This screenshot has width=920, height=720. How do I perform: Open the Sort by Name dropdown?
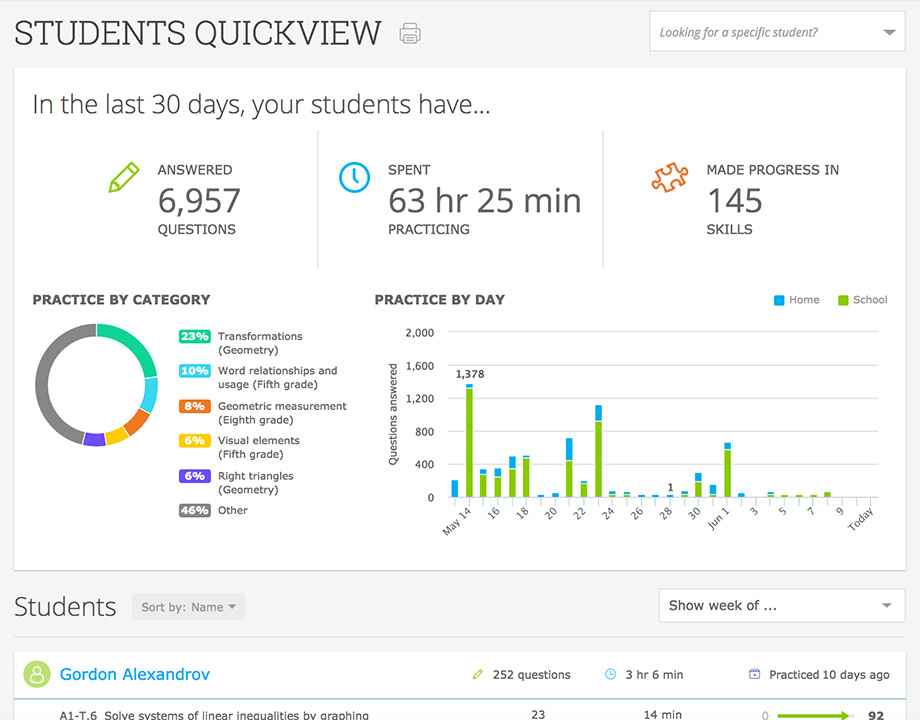pyautogui.click(x=188, y=606)
